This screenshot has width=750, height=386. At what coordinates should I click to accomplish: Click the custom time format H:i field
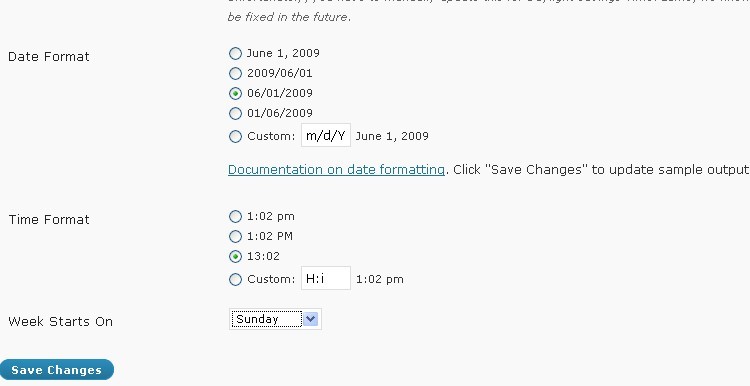click(x=326, y=278)
